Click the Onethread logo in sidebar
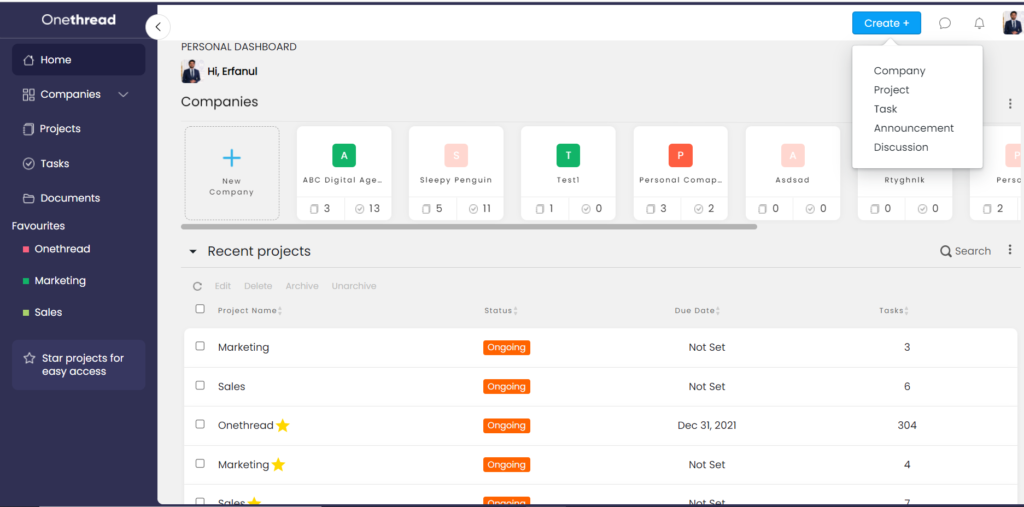1024x507 pixels. (78, 20)
